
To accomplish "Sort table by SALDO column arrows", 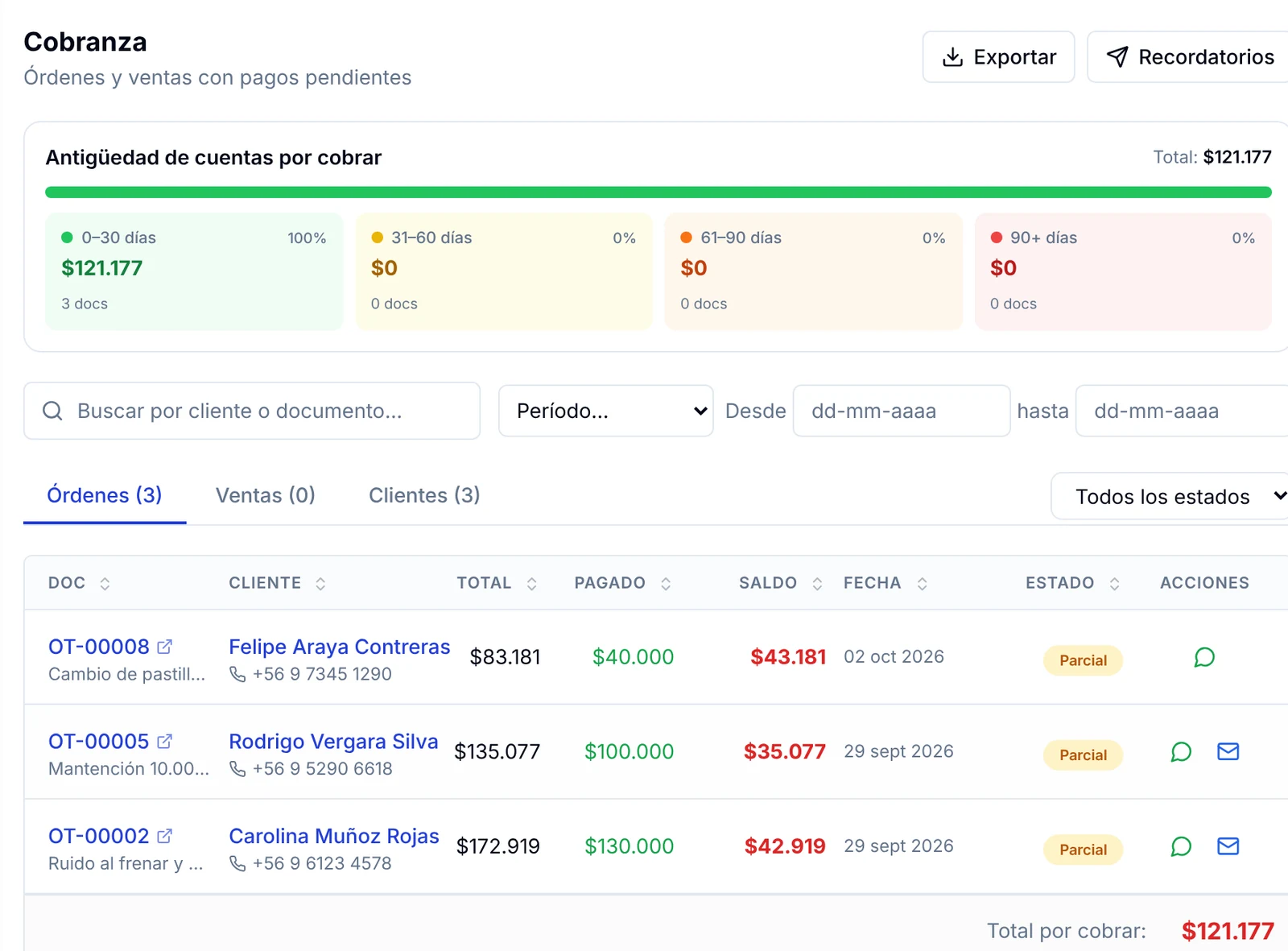I will click(x=817, y=584).
